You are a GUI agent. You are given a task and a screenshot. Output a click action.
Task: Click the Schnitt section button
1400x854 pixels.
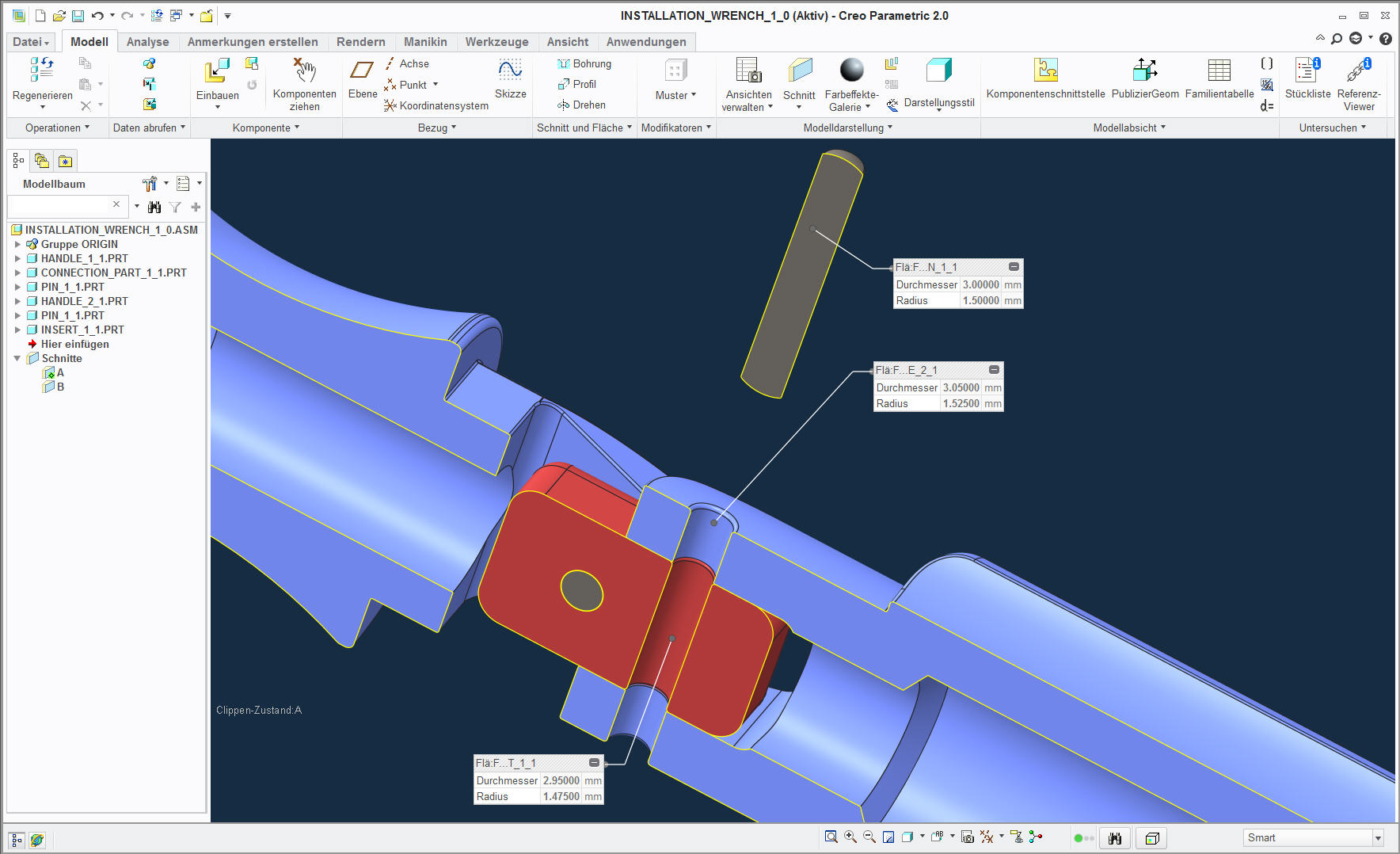pos(799,84)
